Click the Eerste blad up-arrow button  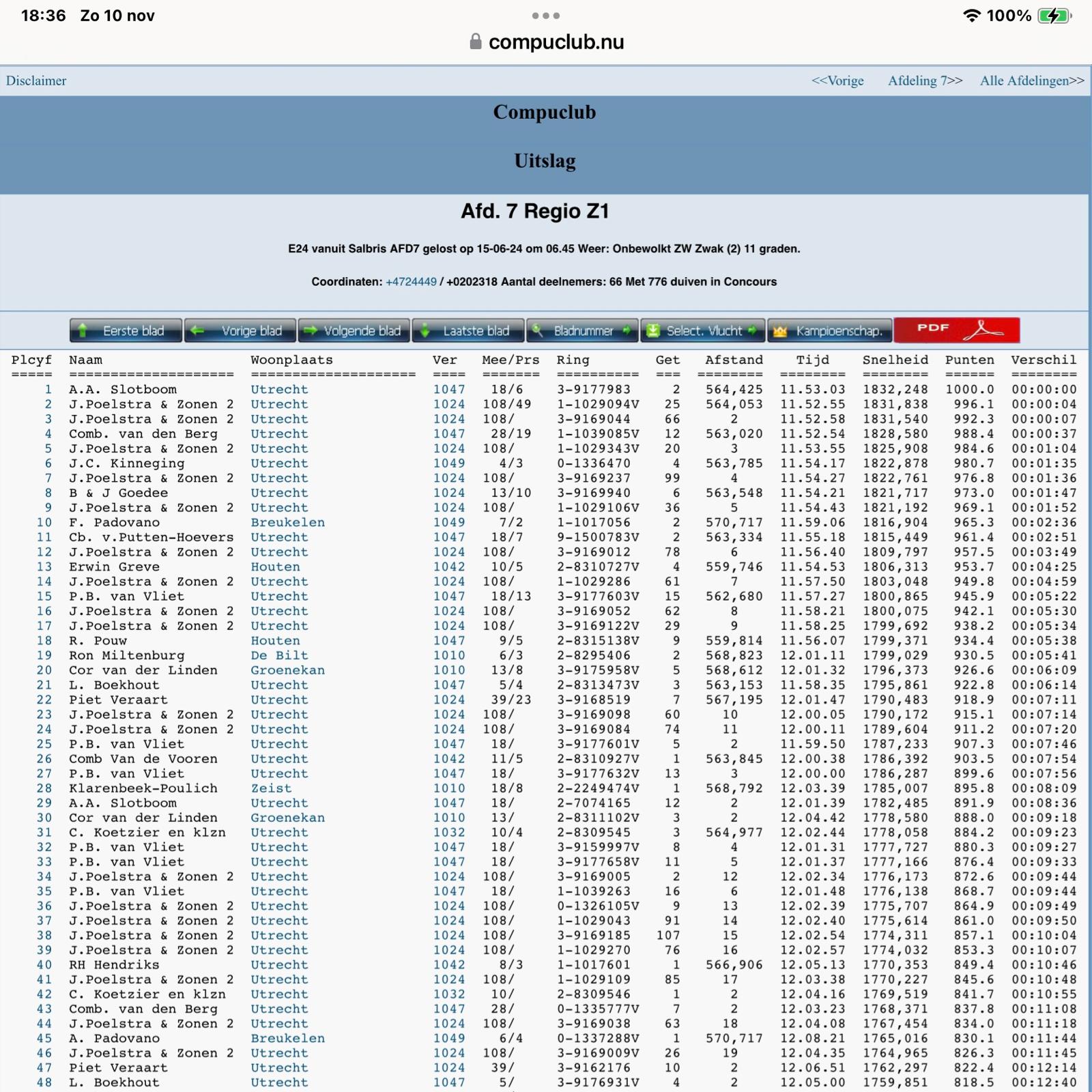pyautogui.click(x=126, y=331)
